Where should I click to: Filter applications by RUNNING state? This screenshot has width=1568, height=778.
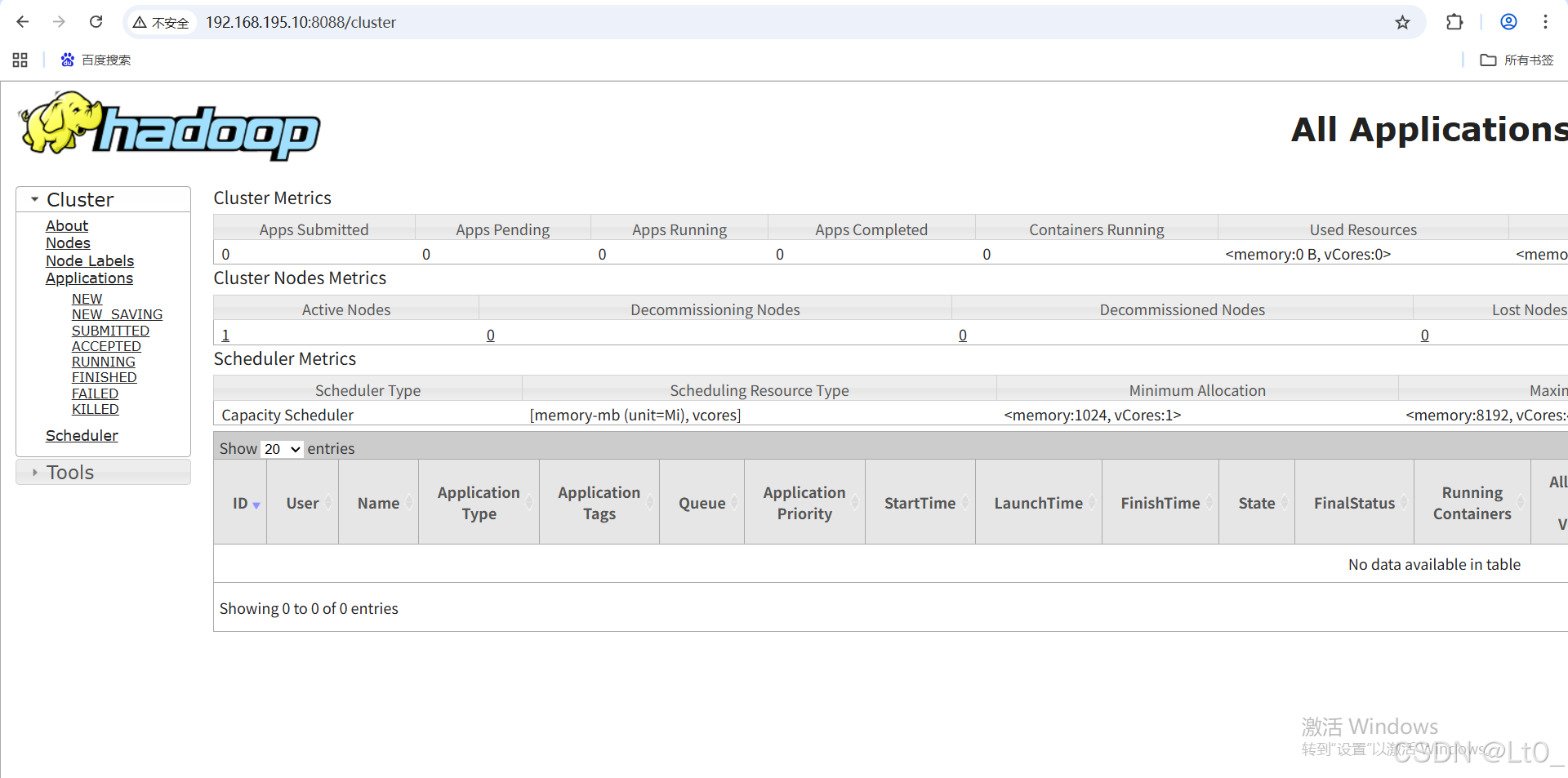[x=104, y=362]
